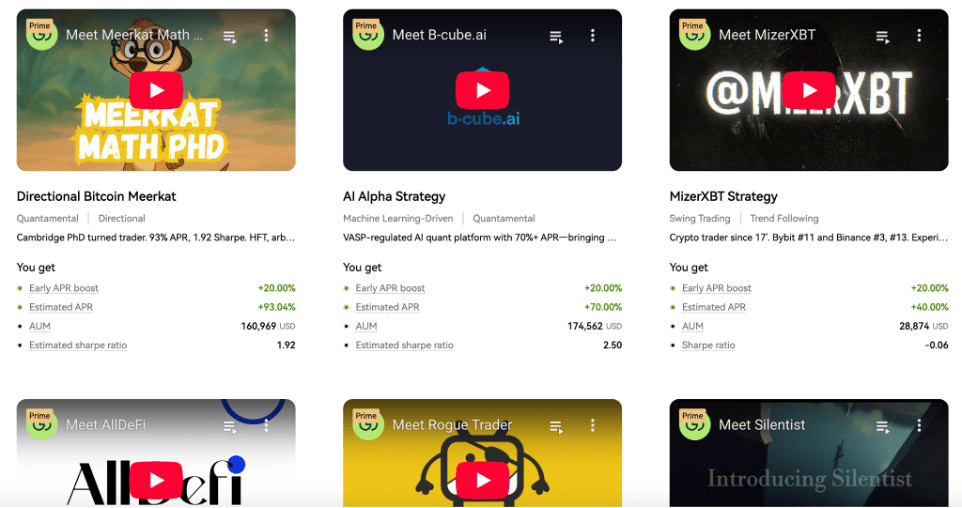Viewport: 962px width, 508px height.
Task: Click Early APR boost under AI Alpha Strategy
Action: (390, 288)
